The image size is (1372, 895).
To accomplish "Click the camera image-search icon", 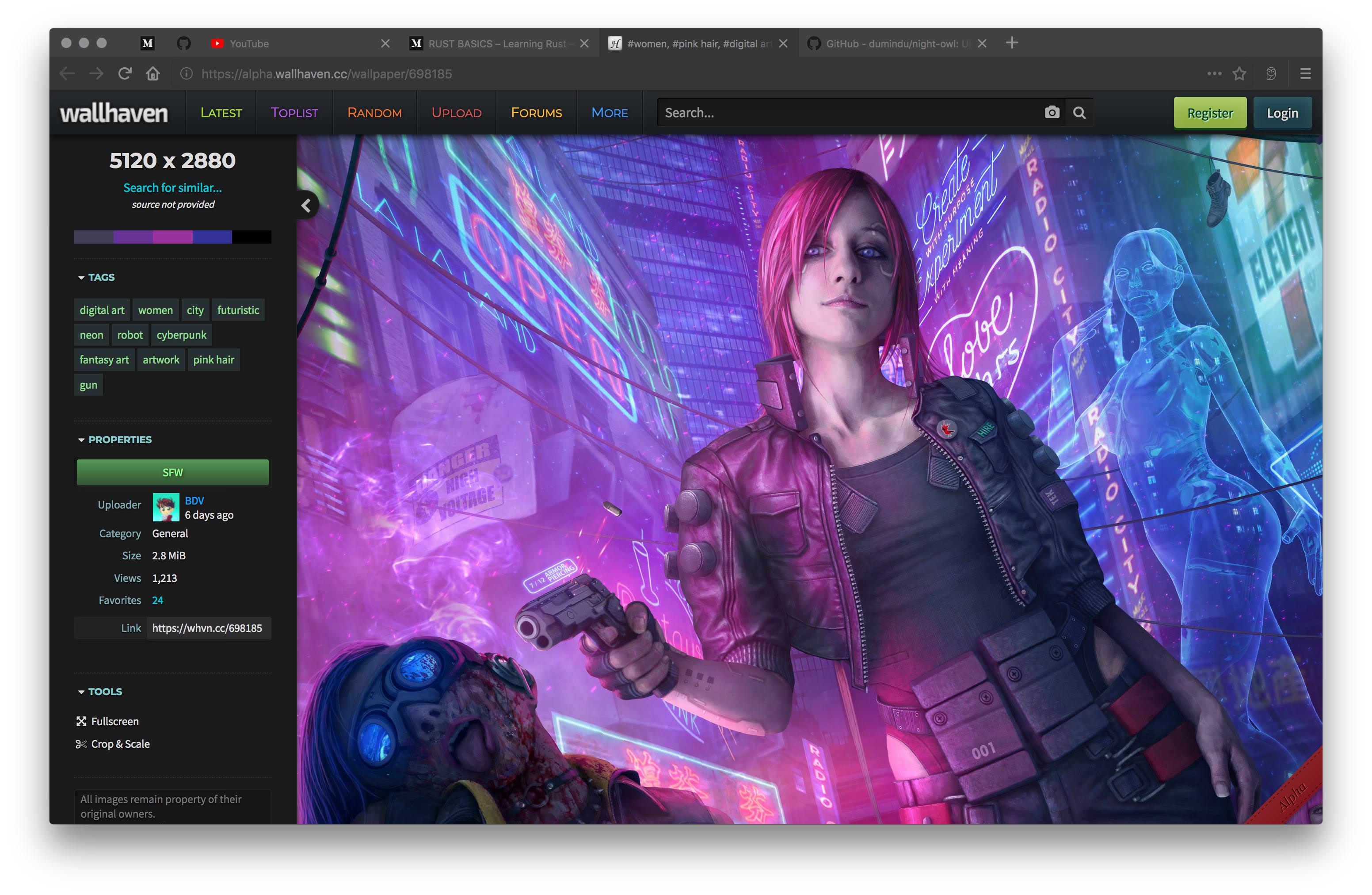I will point(1052,112).
